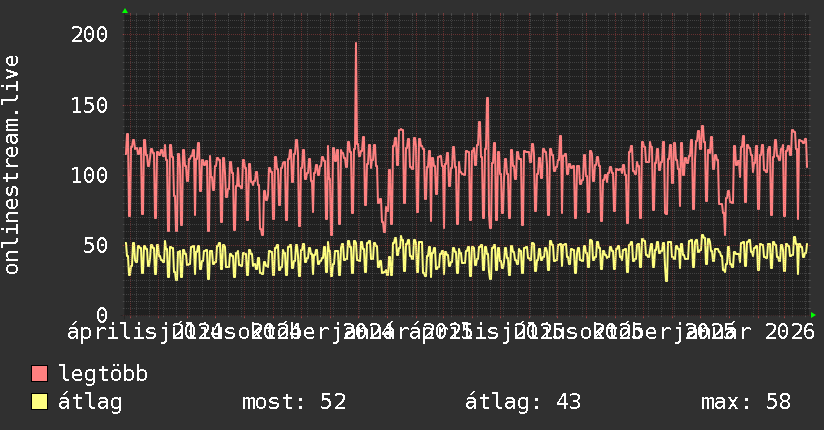The width and height of the screenshot is (824, 430).
Task: Click the yellow átlag legend swatch
Action: (39, 401)
